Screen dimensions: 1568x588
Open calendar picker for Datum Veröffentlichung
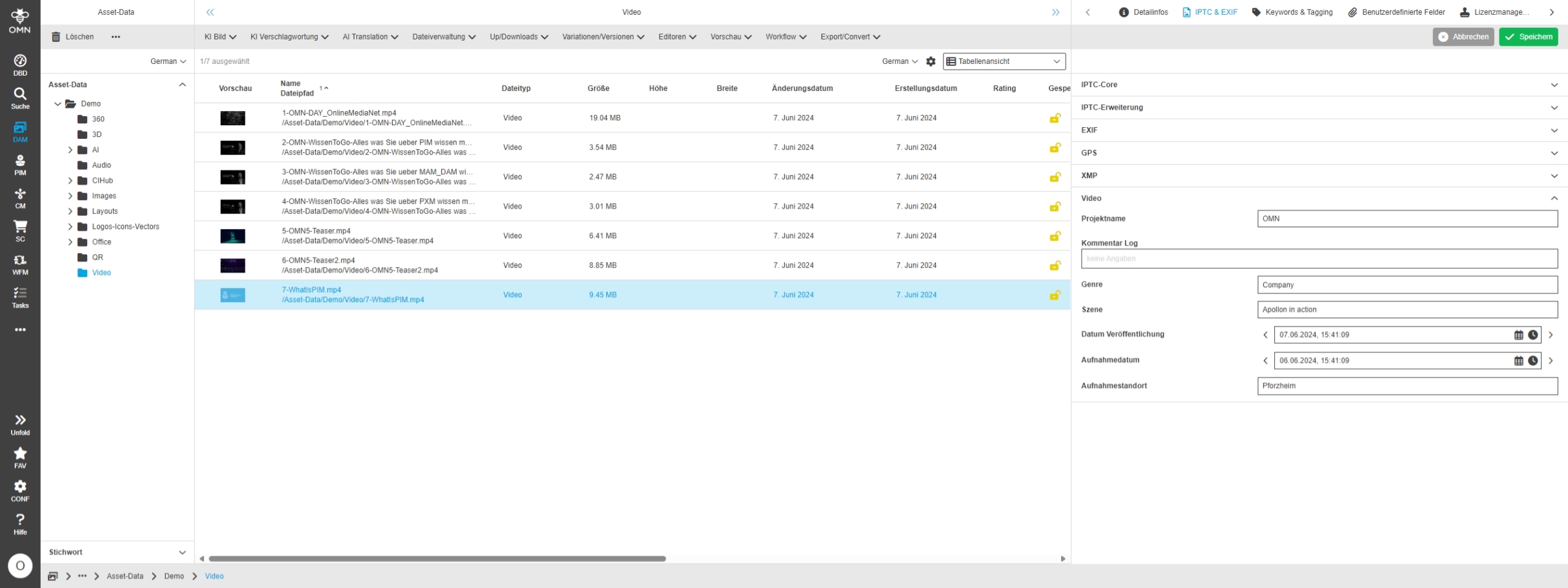[x=1518, y=335]
